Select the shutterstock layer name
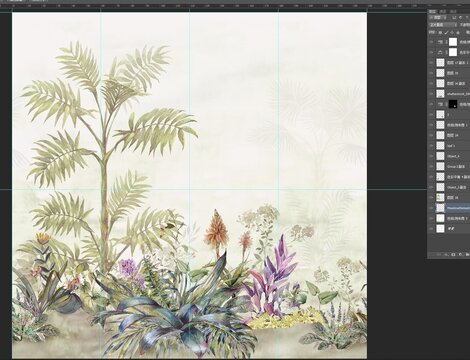This screenshot has width=470, height=360. coord(459,94)
